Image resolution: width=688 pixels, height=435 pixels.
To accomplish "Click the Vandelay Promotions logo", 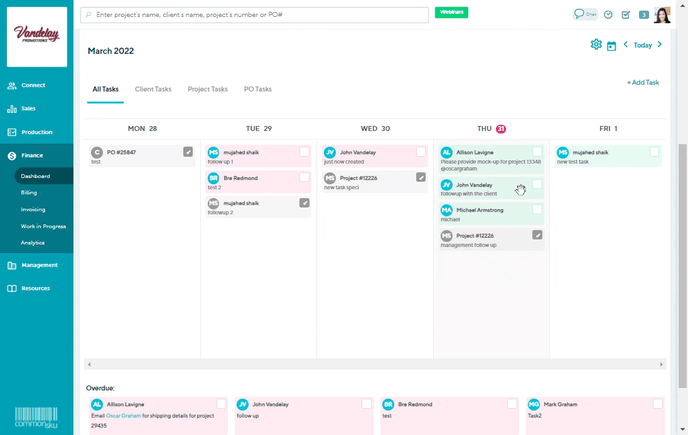I will [37, 36].
